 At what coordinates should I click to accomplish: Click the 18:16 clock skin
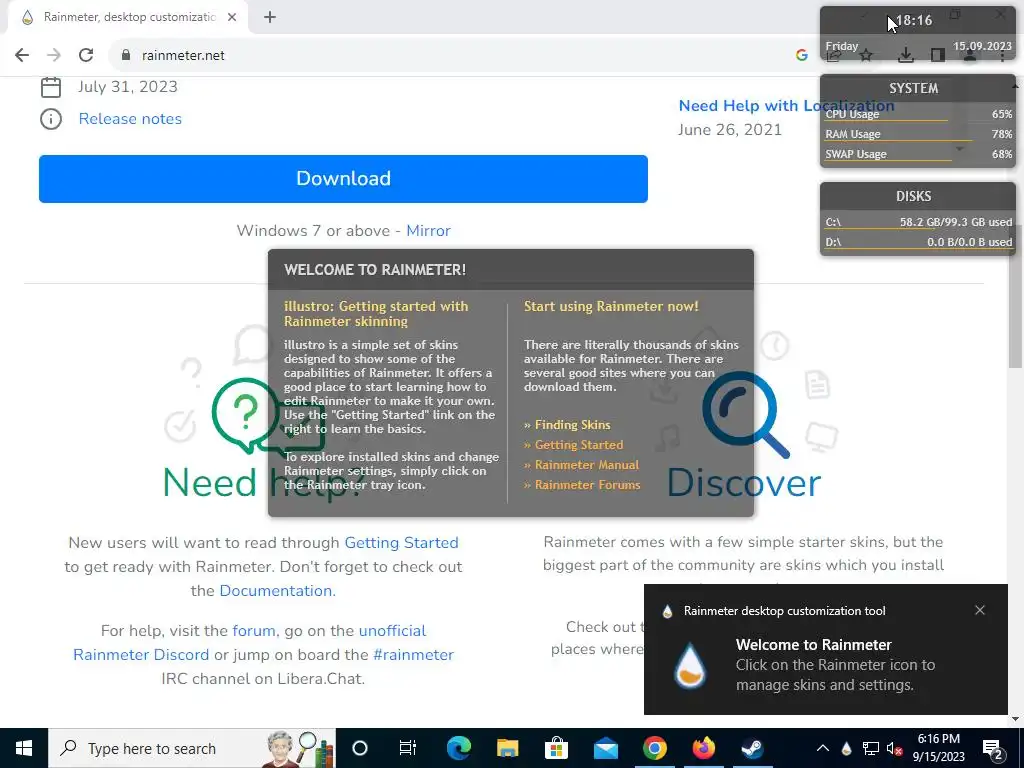(x=914, y=21)
